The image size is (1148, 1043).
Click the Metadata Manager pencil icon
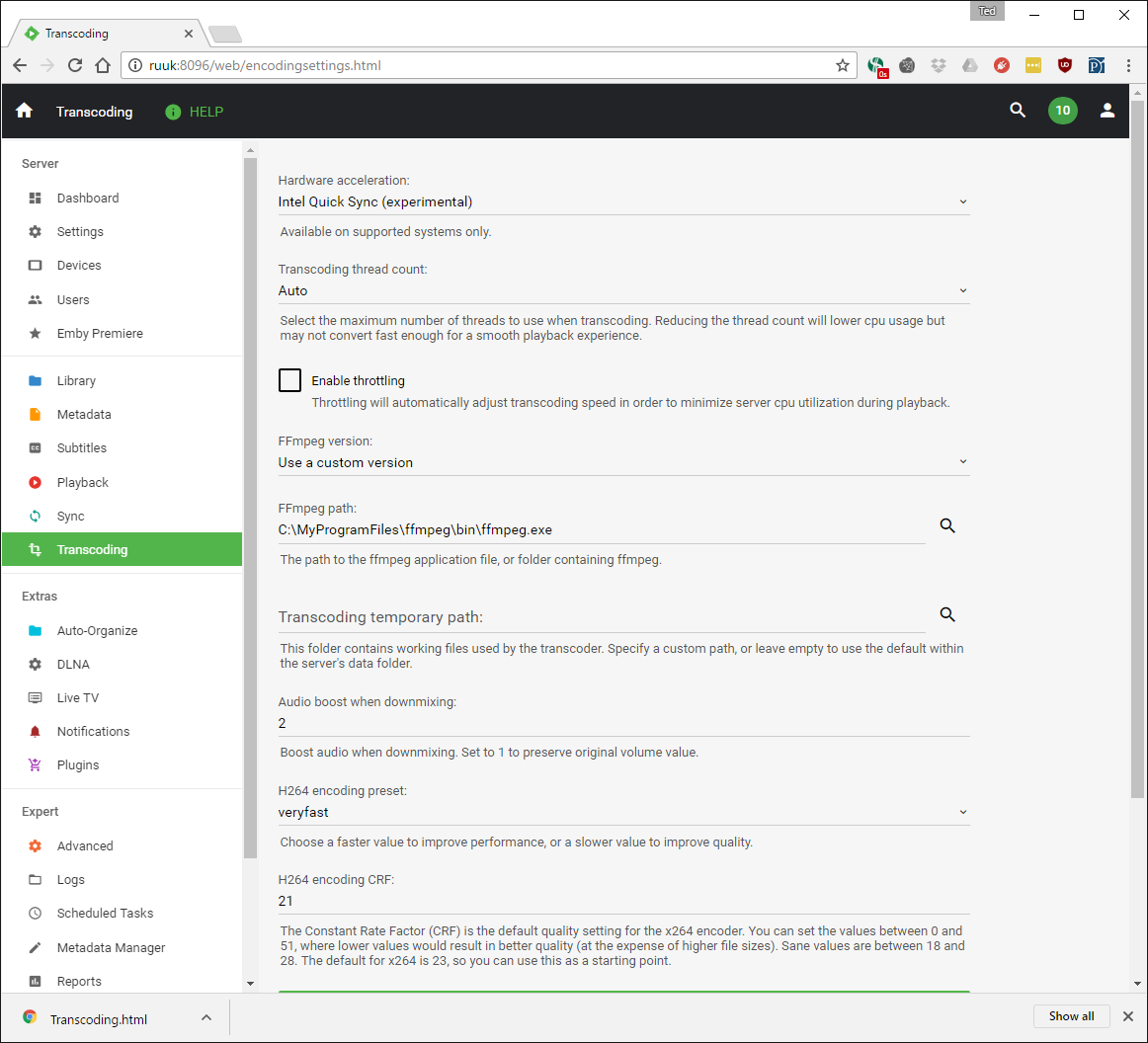click(36, 948)
